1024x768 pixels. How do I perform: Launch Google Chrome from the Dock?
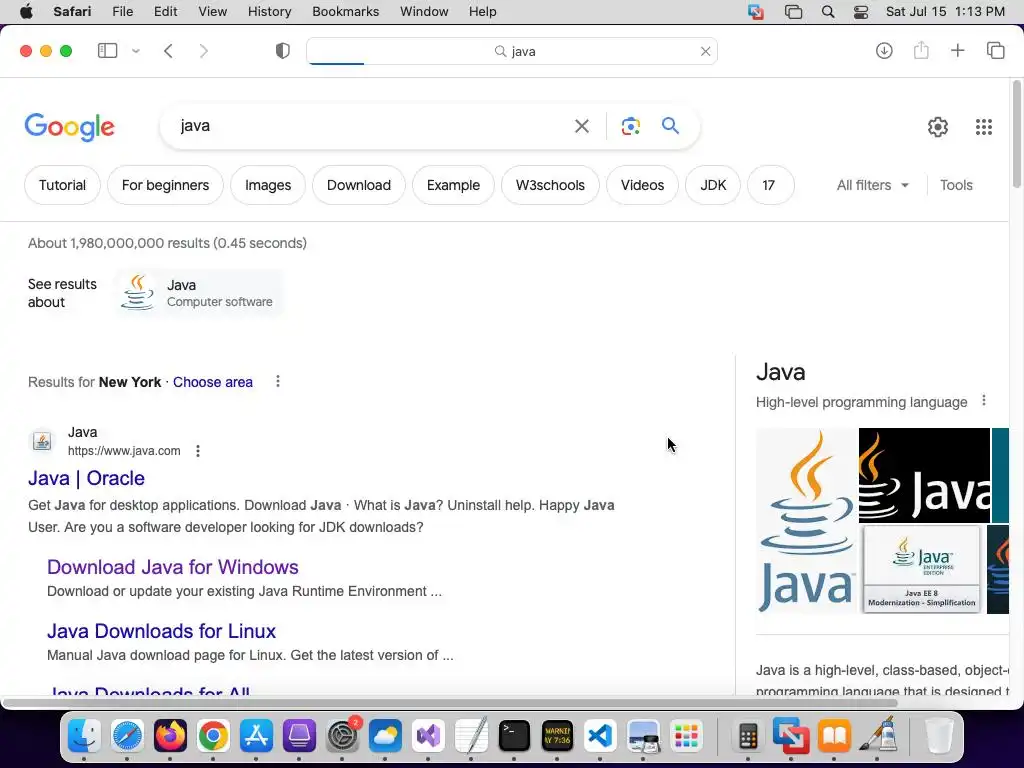(213, 736)
